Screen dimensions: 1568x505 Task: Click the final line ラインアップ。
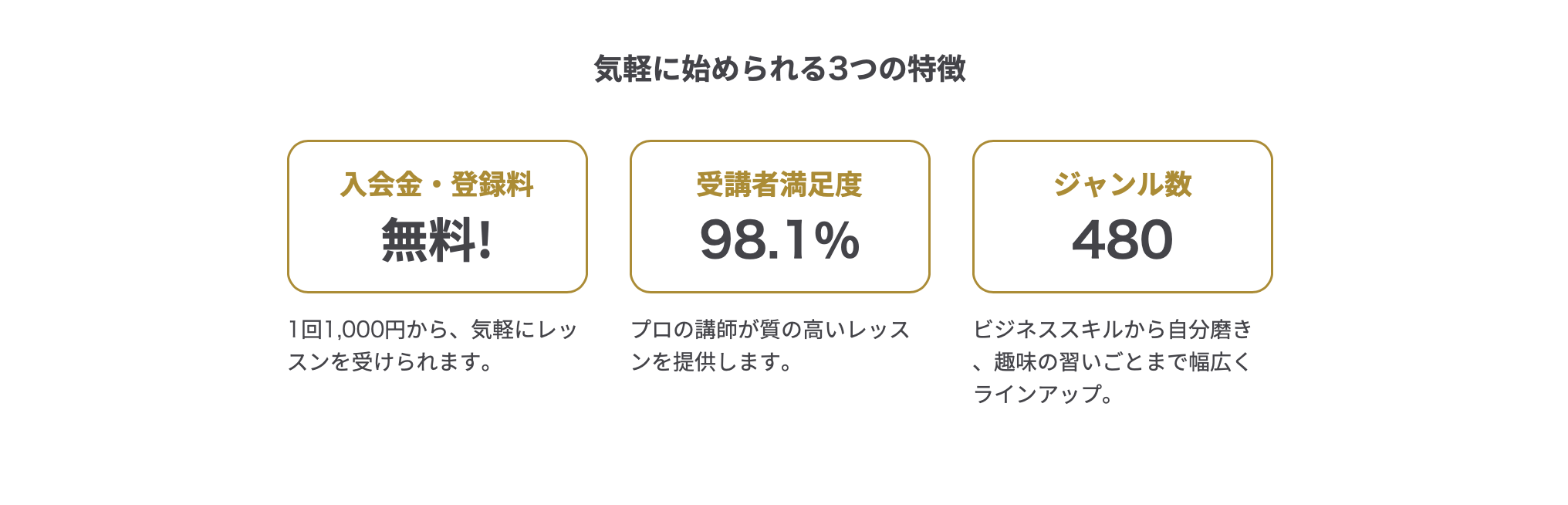pyautogui.click(x=1043, y=394)
